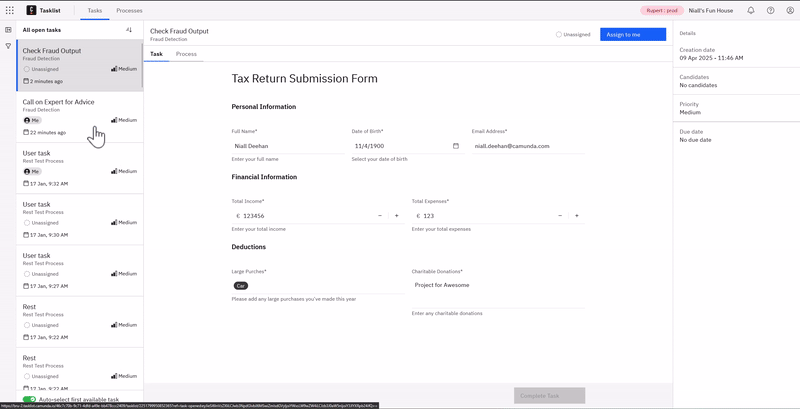Open the app switcher grid icon
The image size is (800, 409).
(x=10, y=10)
